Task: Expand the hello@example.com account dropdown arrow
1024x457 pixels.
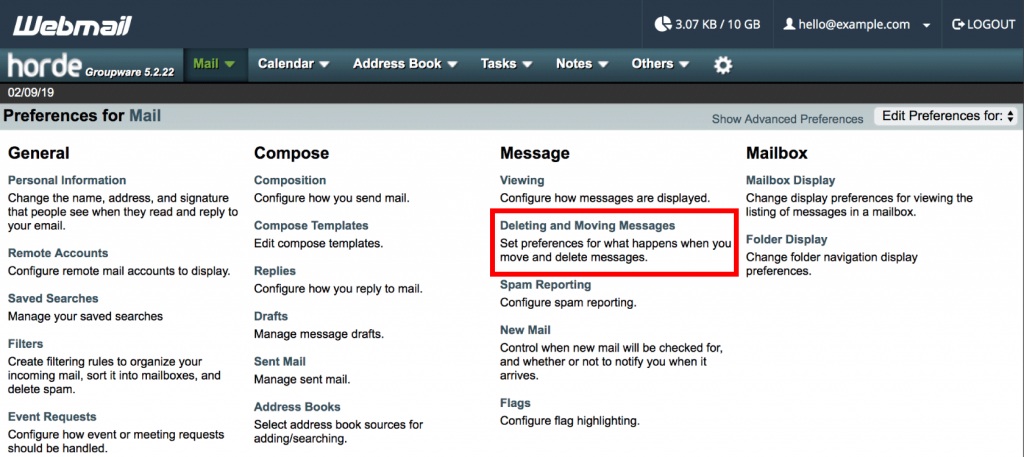Action: (x=926, y=25)
